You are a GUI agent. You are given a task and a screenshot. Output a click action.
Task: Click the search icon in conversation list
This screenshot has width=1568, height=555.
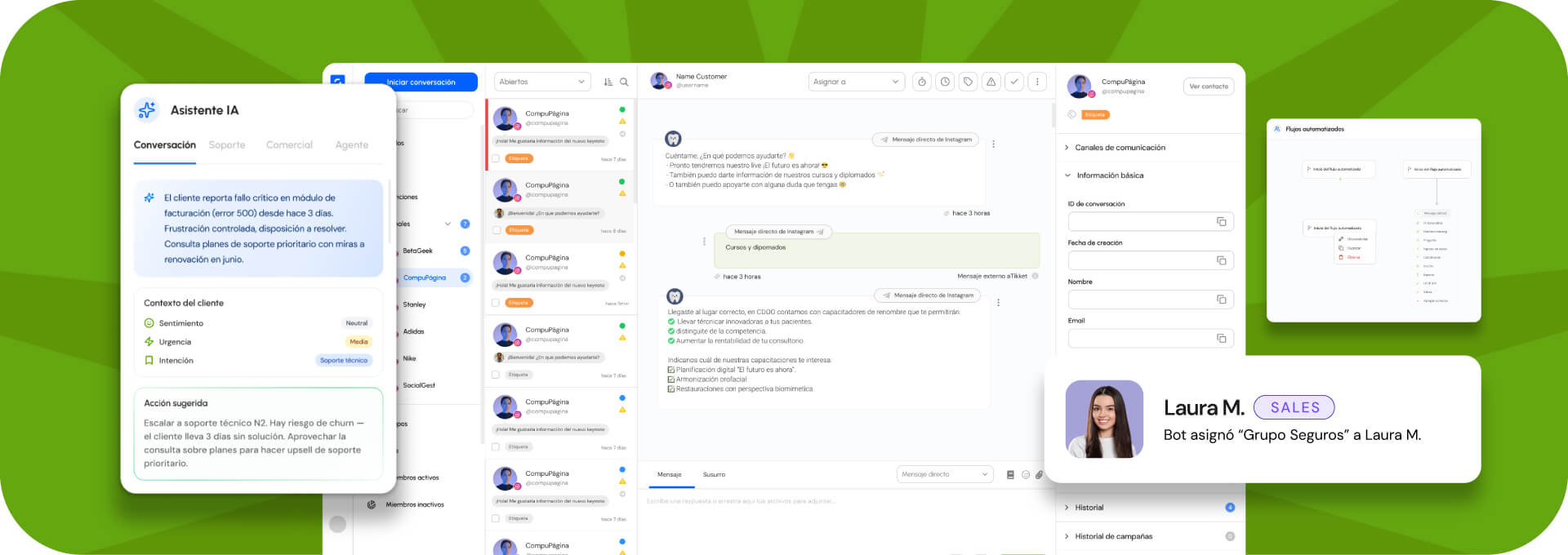point(624,82)
